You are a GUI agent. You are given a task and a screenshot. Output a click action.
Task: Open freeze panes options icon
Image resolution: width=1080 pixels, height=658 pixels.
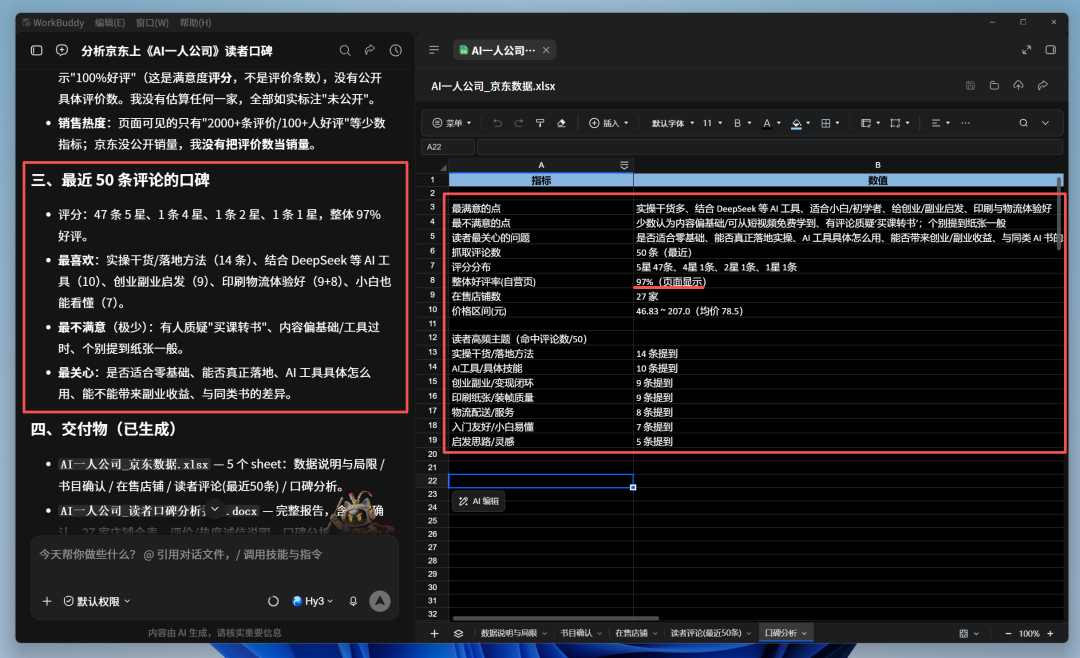click(x=866, y=123)
